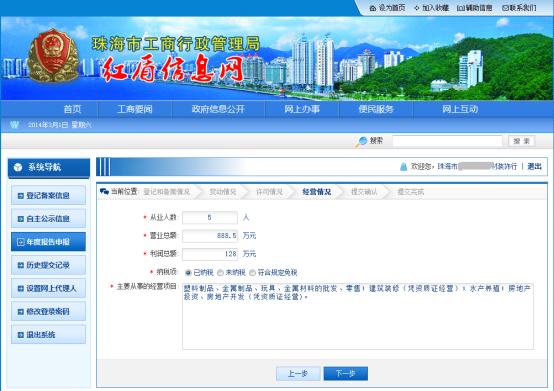The width and height of the screenshot is (554, 391).
Task: Open the 政府信息公开 menu item
Action: (x=218, y=109)
